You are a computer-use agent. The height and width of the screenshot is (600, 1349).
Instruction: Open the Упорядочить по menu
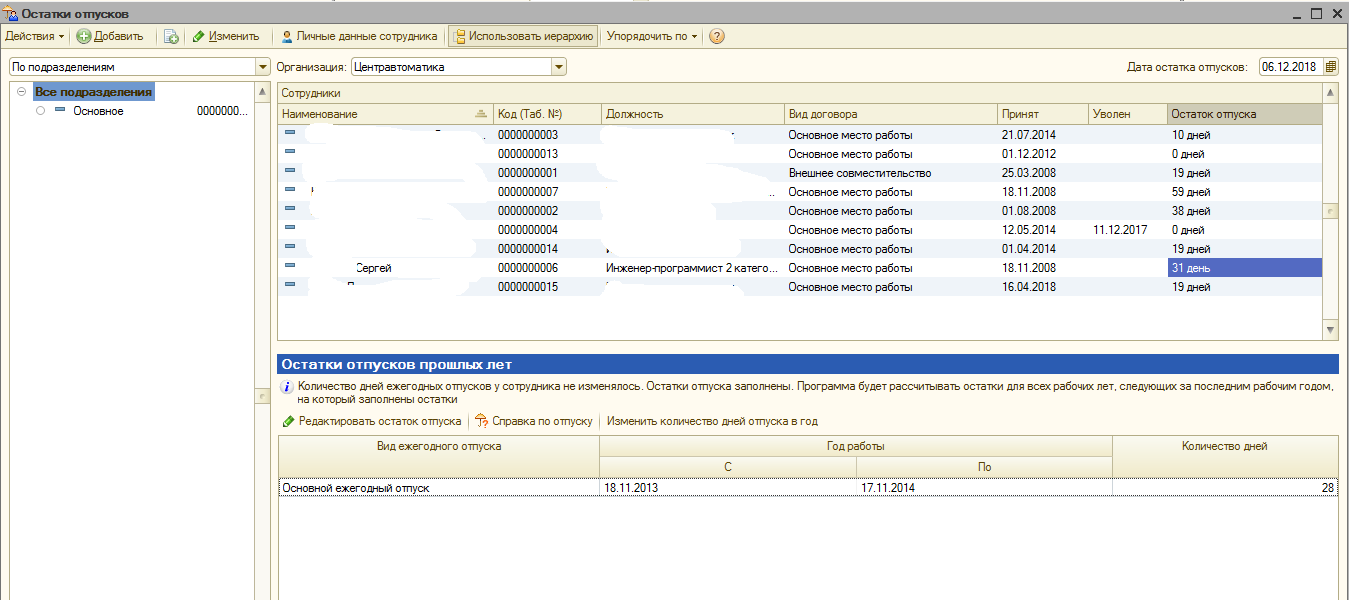click(x=652, y=36)
